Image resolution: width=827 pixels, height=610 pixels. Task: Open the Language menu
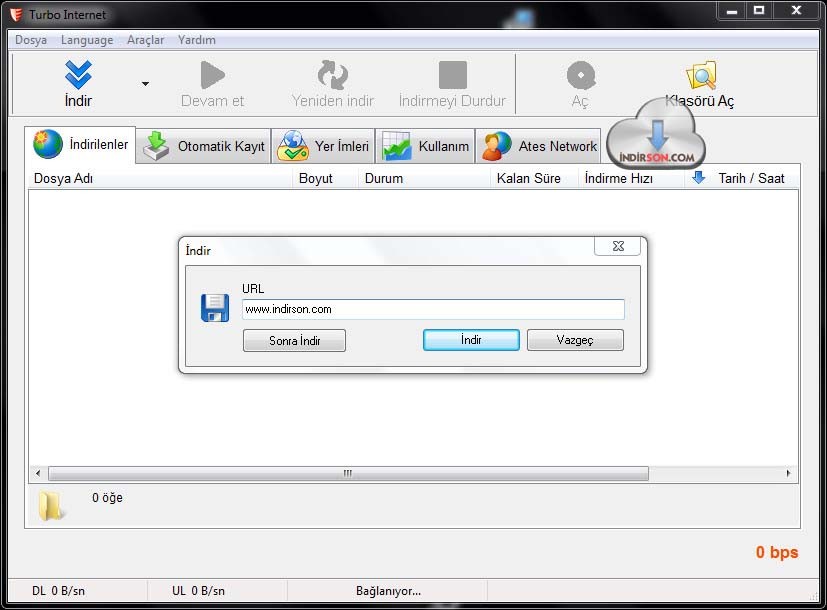pos(87,40)
